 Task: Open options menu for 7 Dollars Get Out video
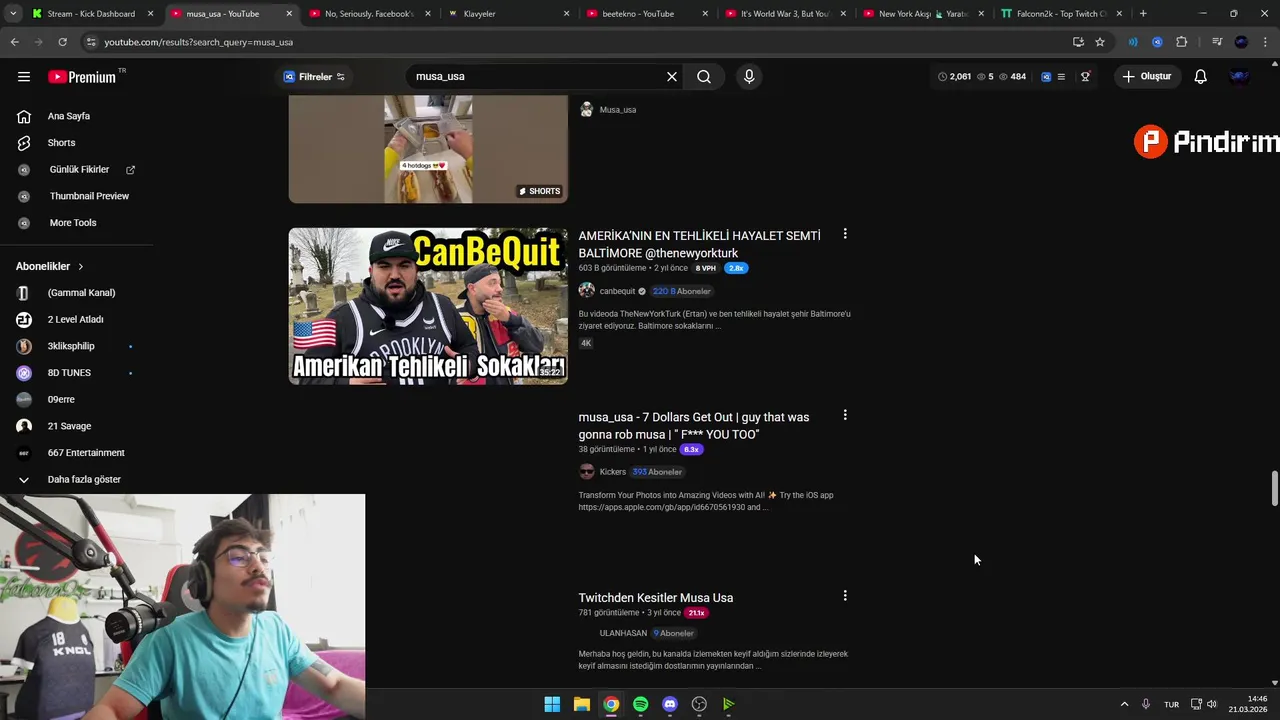click(845, 415)
